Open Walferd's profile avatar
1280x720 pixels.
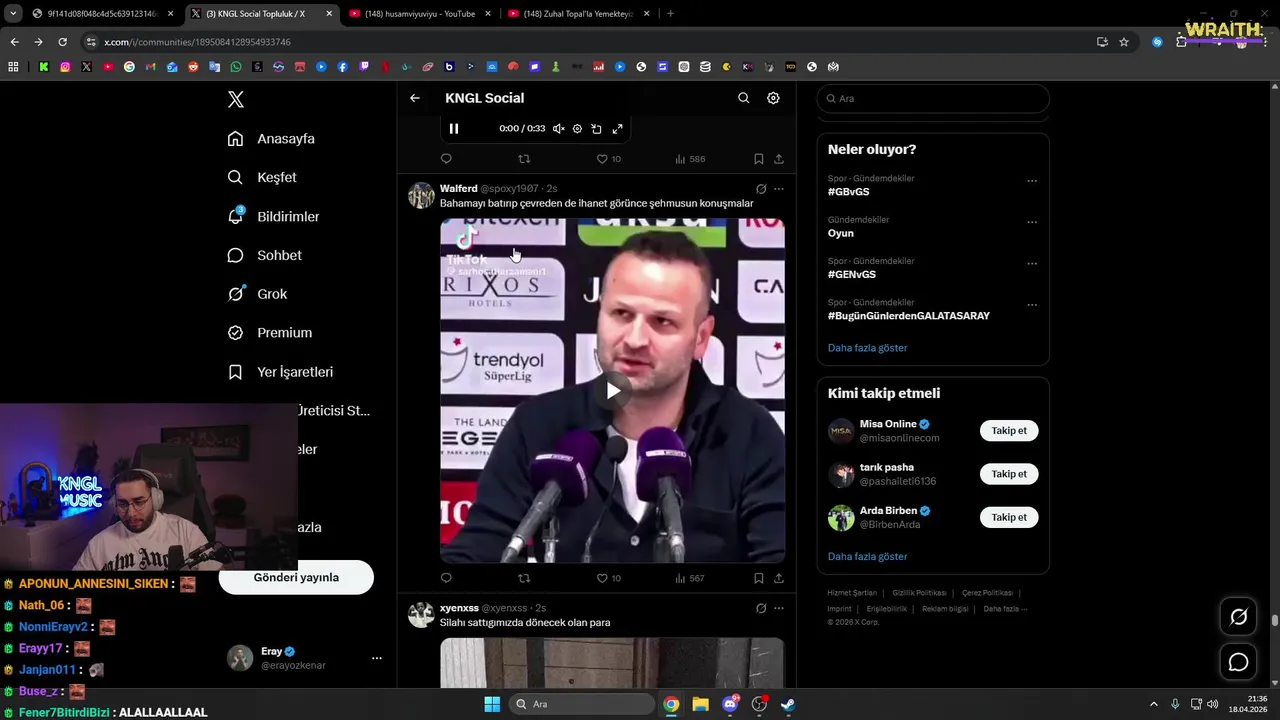421,195
